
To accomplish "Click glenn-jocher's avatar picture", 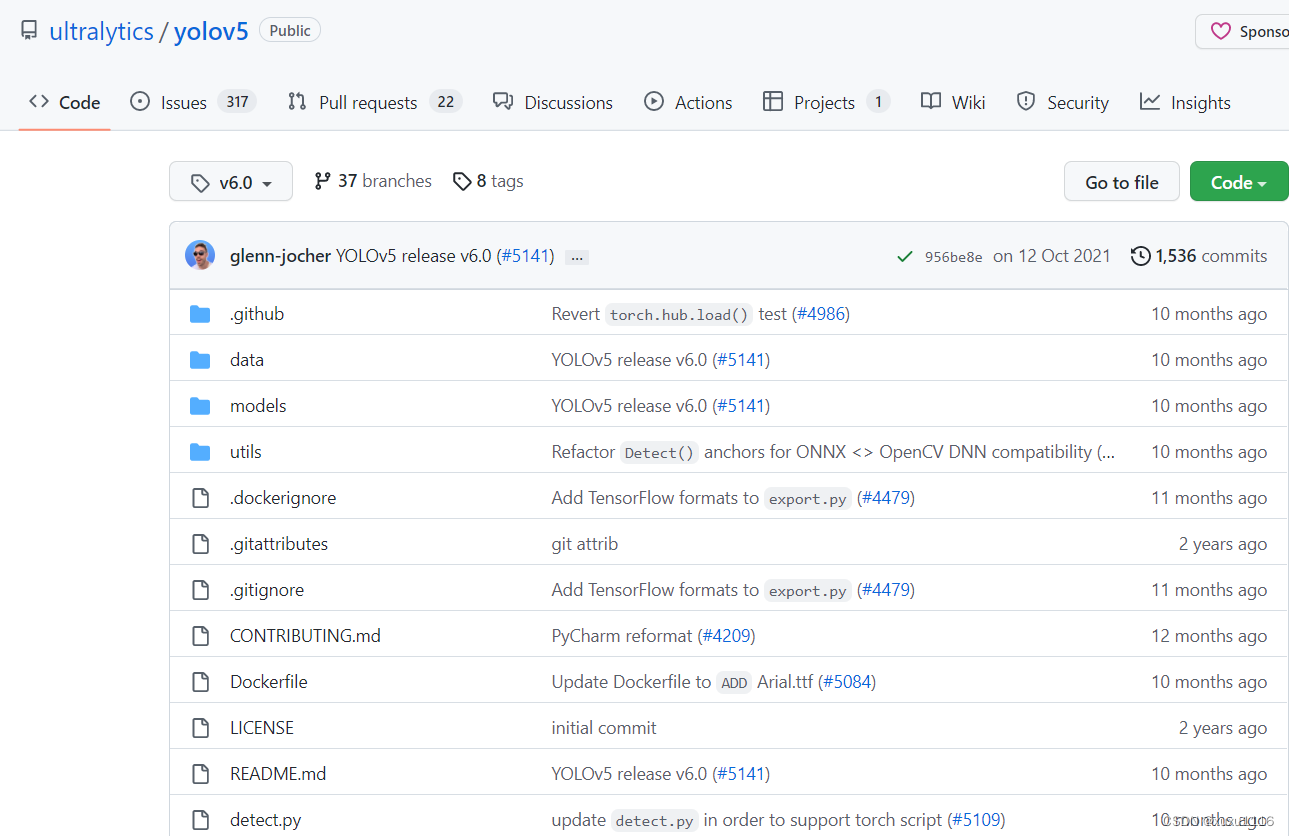I will (200, 256).
